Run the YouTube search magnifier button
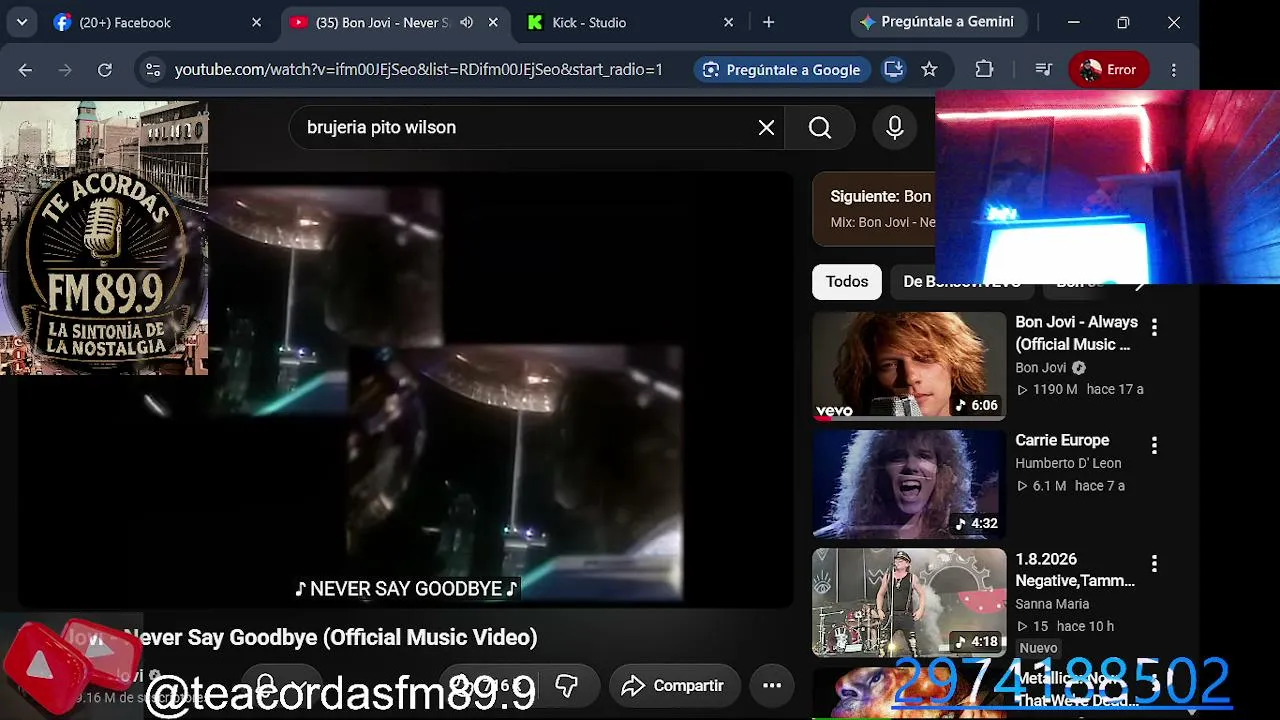The image size is (1280, 720). point(820,128)
